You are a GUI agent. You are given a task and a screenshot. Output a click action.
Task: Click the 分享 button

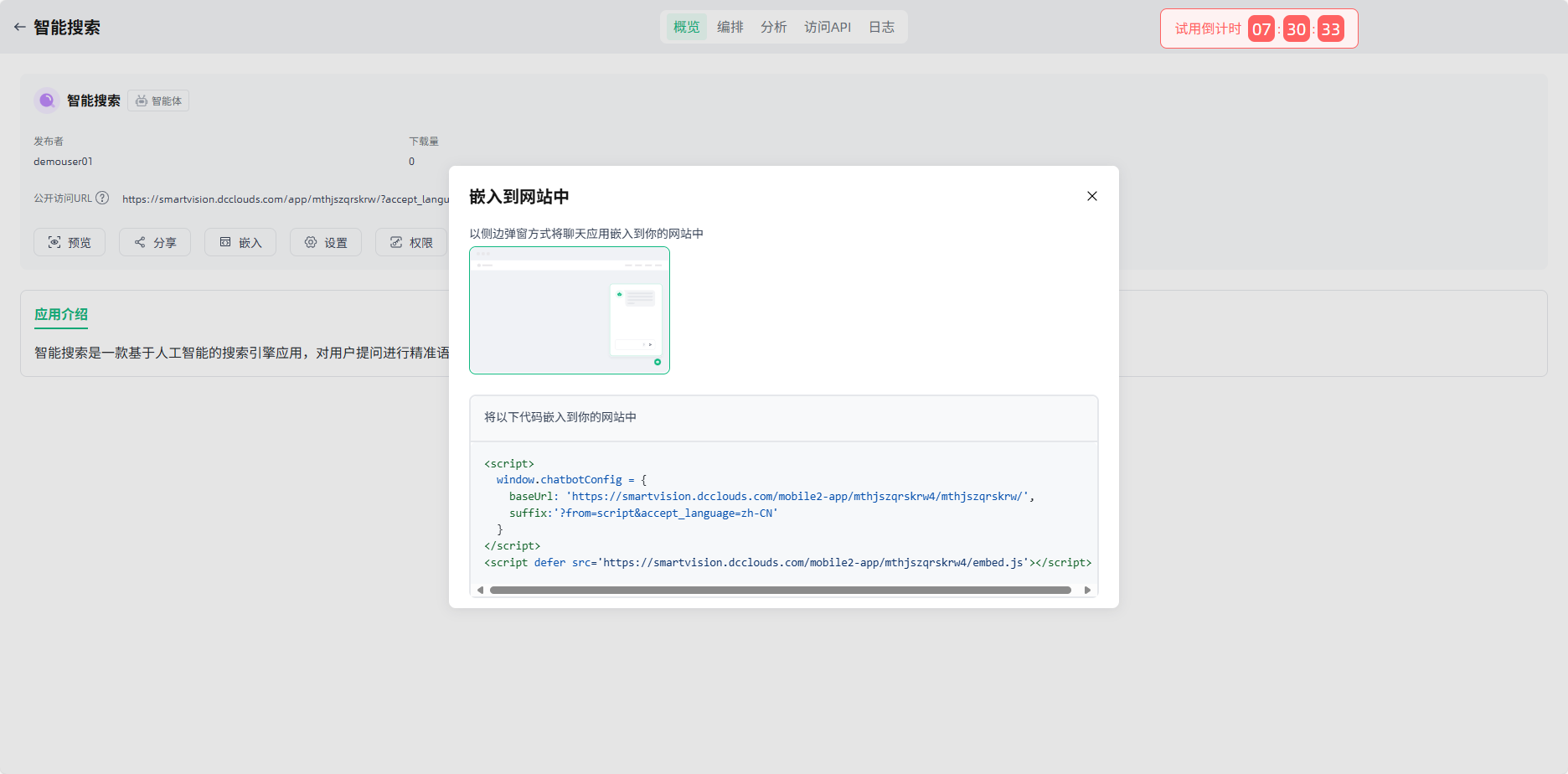point(155,242)
